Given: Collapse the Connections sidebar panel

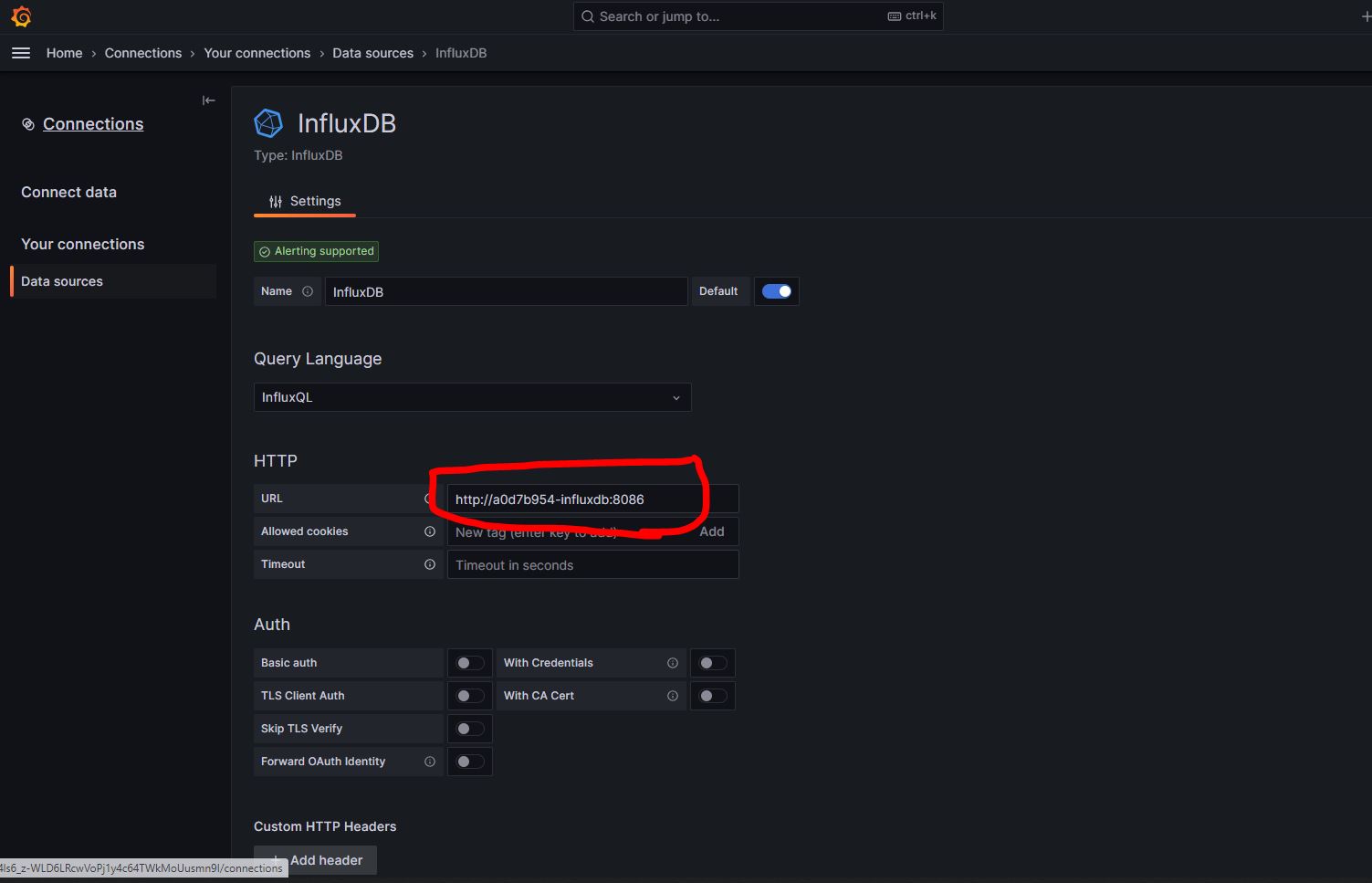Looking at the screenshot, I should click(208, 100).
